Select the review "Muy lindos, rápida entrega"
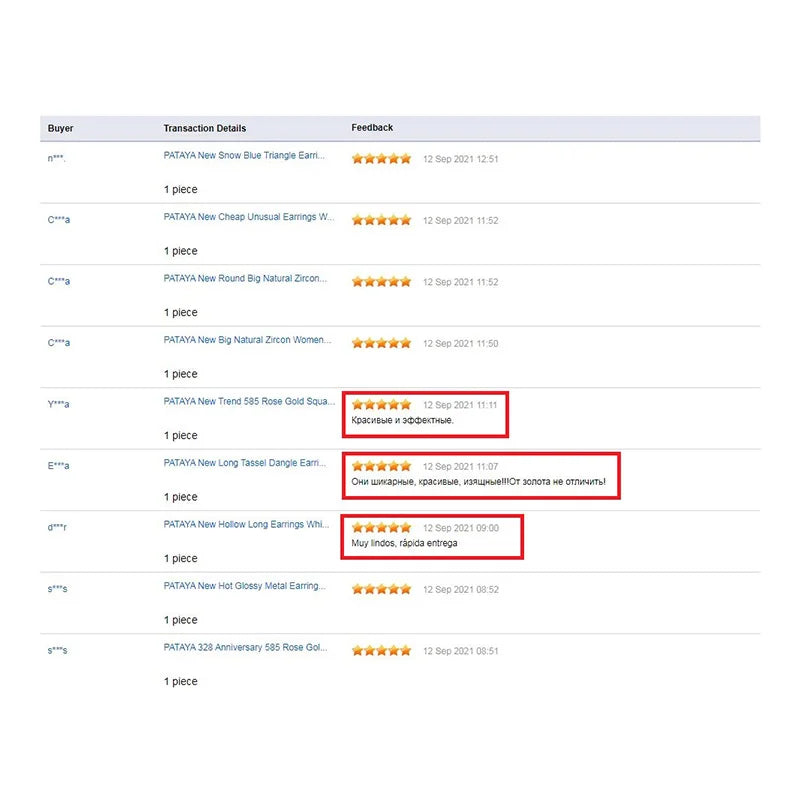The height and width of the screenshot is (800, 800). coord(404,543)
